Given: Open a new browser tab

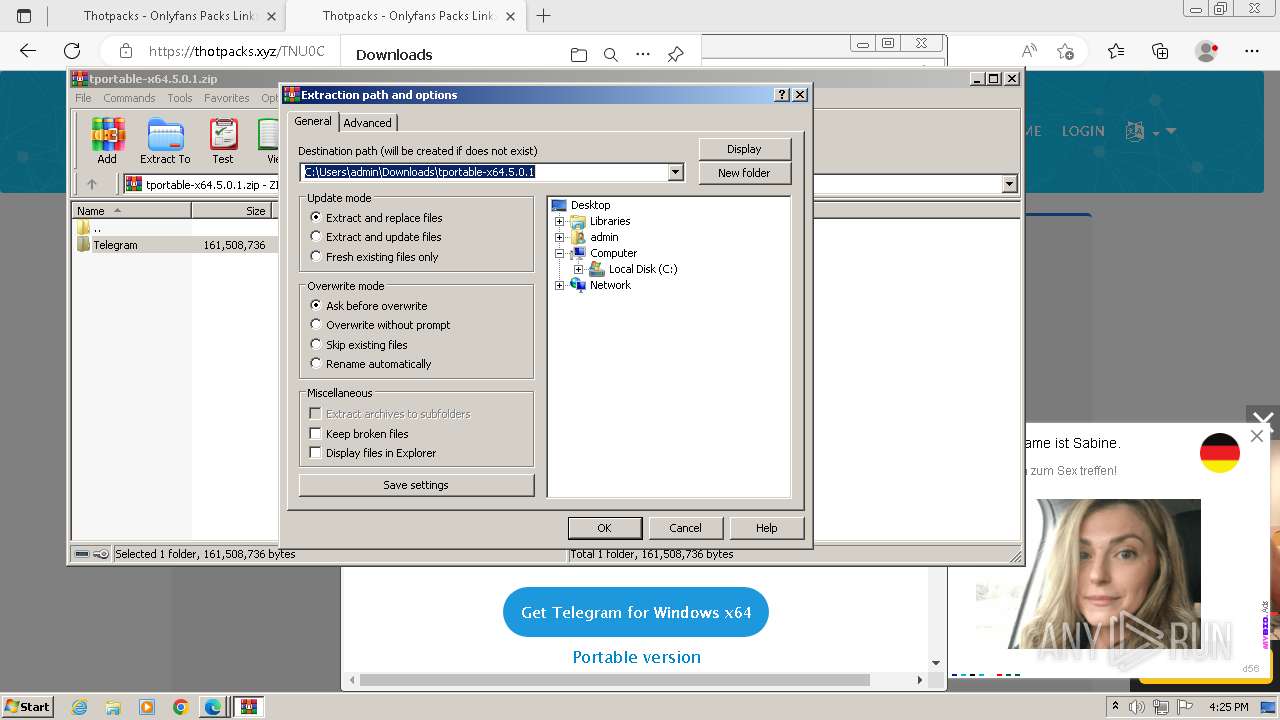Looking at the screenshot, I should click(x=544, y=16).
